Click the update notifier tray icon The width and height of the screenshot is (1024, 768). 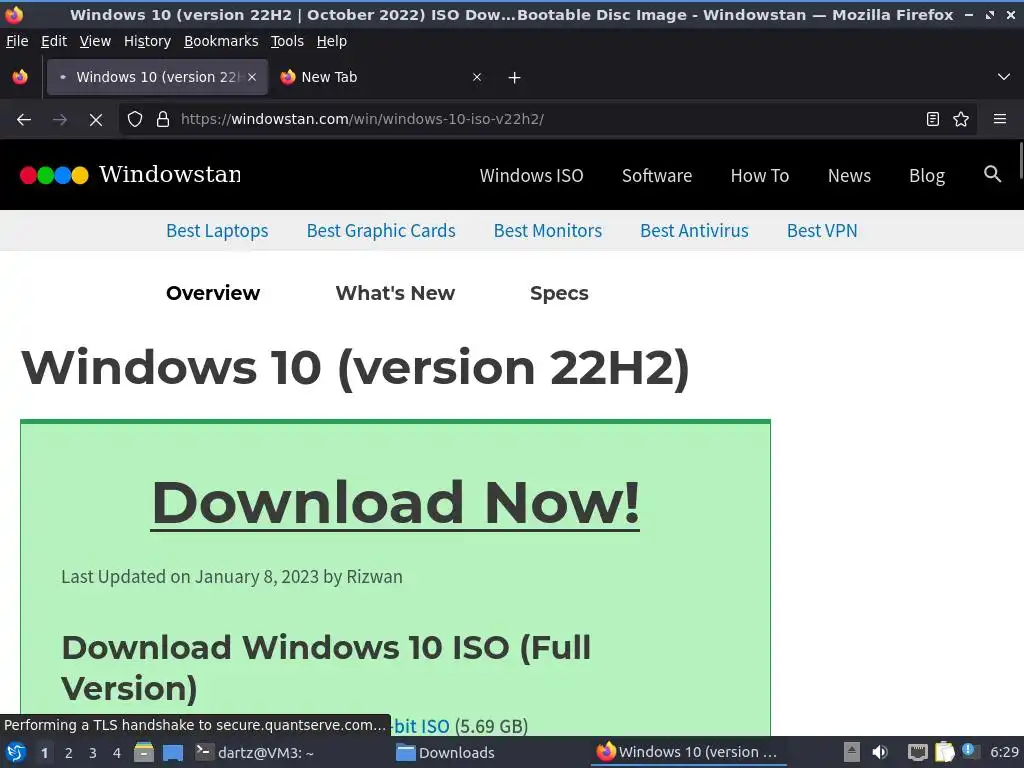pos(970,751)
